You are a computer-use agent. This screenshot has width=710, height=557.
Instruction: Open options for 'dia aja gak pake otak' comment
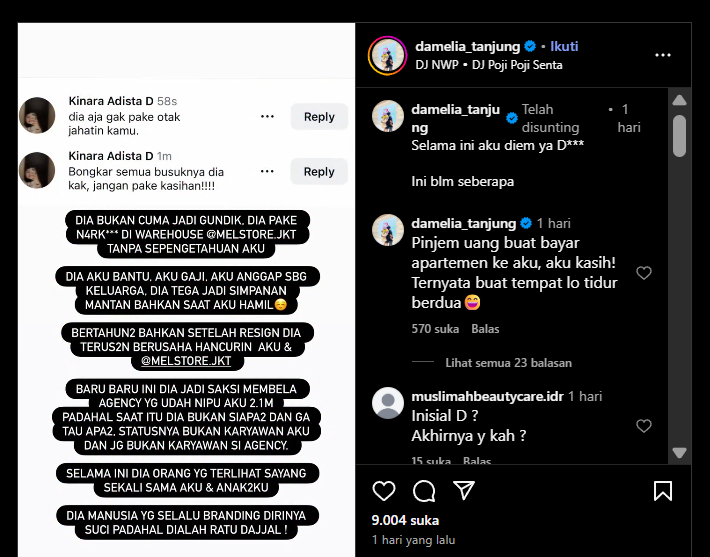coord(267,116)
